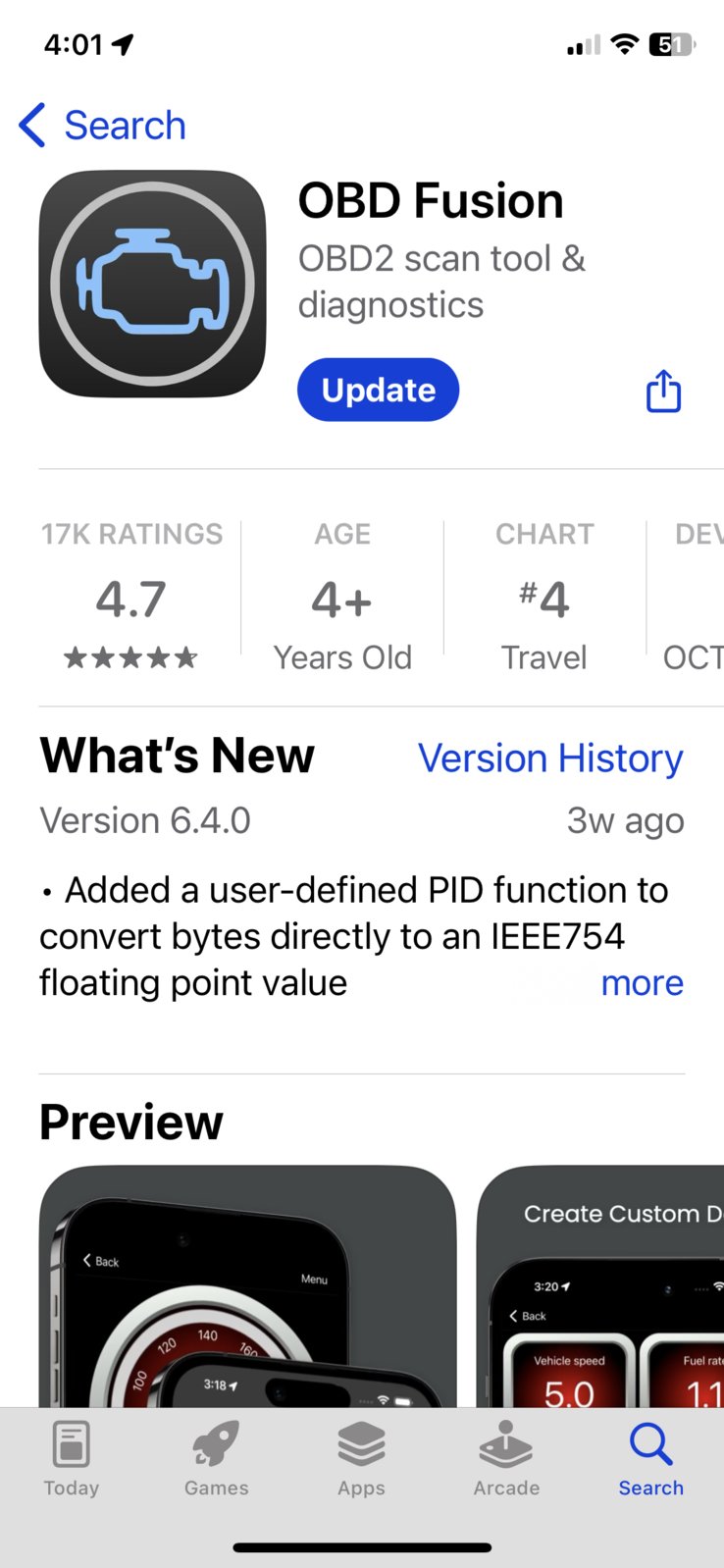The height and width of the screenshot is (1568, 724).
Task: Tap the Chart #4 Travel block
Action: point(544,595)
